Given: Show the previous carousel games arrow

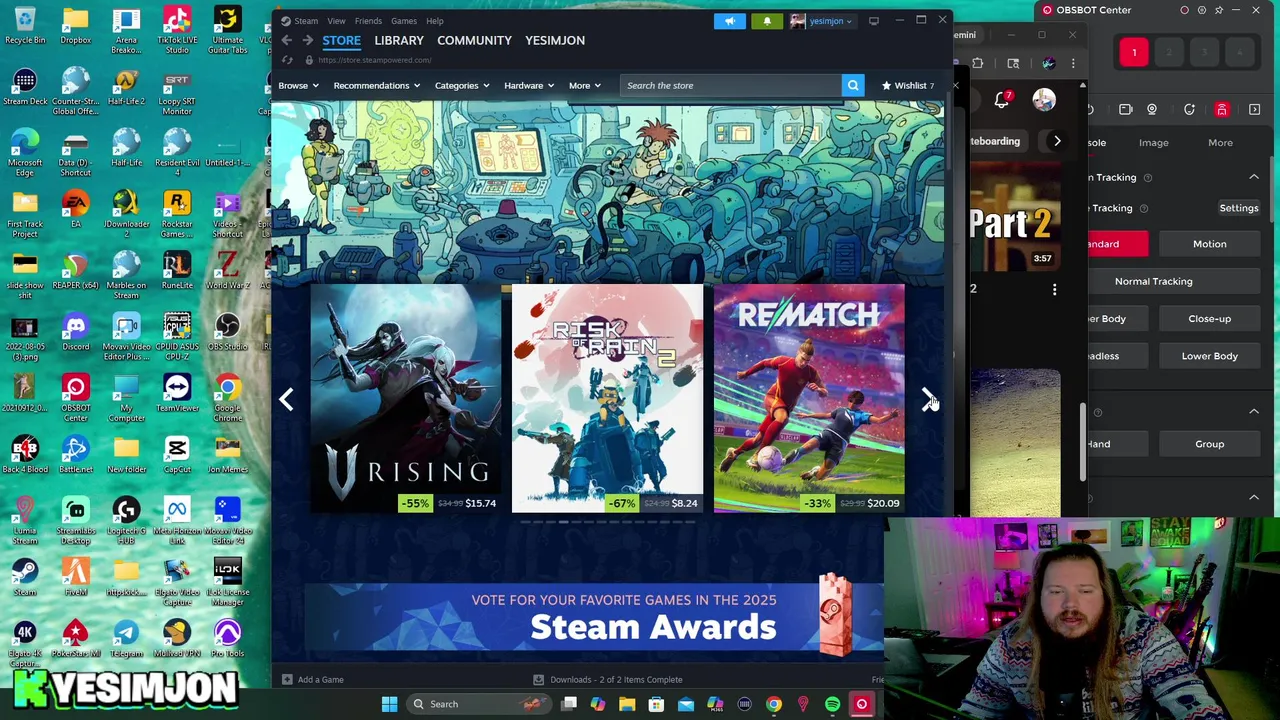Looking at the screenshot, I should tap(287, 399).
